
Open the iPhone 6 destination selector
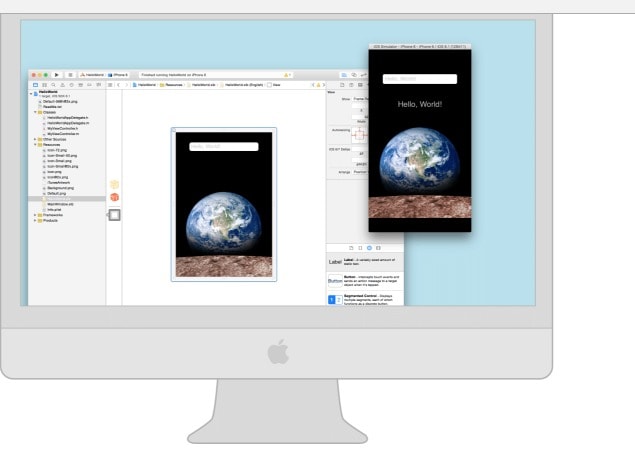(118, 75)
